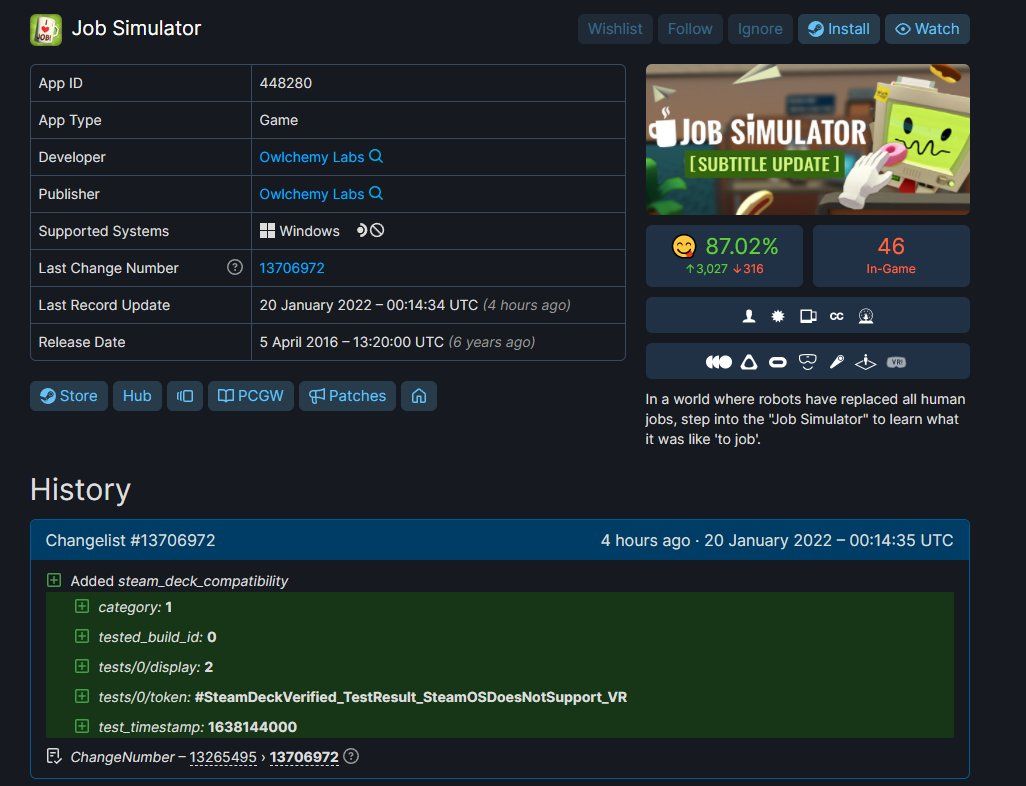Click the plus icon beside test_timestamp
This screenshot has width=1026, height=786.
(x=82, y=726)
